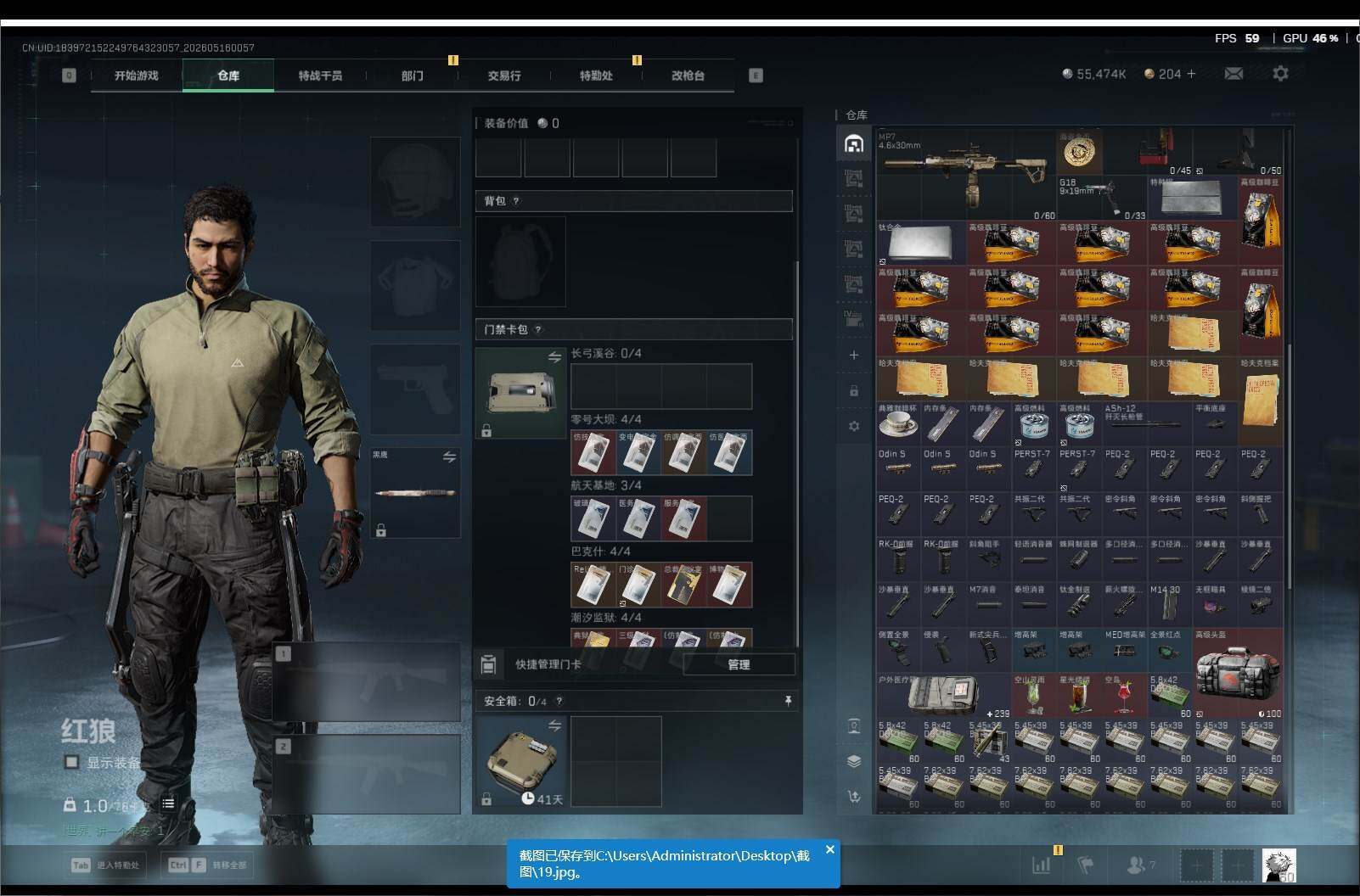Click the swap icon on the 黑鹰 knife slot
This screenshot has height=896, width=1360.
click(449, 457)
